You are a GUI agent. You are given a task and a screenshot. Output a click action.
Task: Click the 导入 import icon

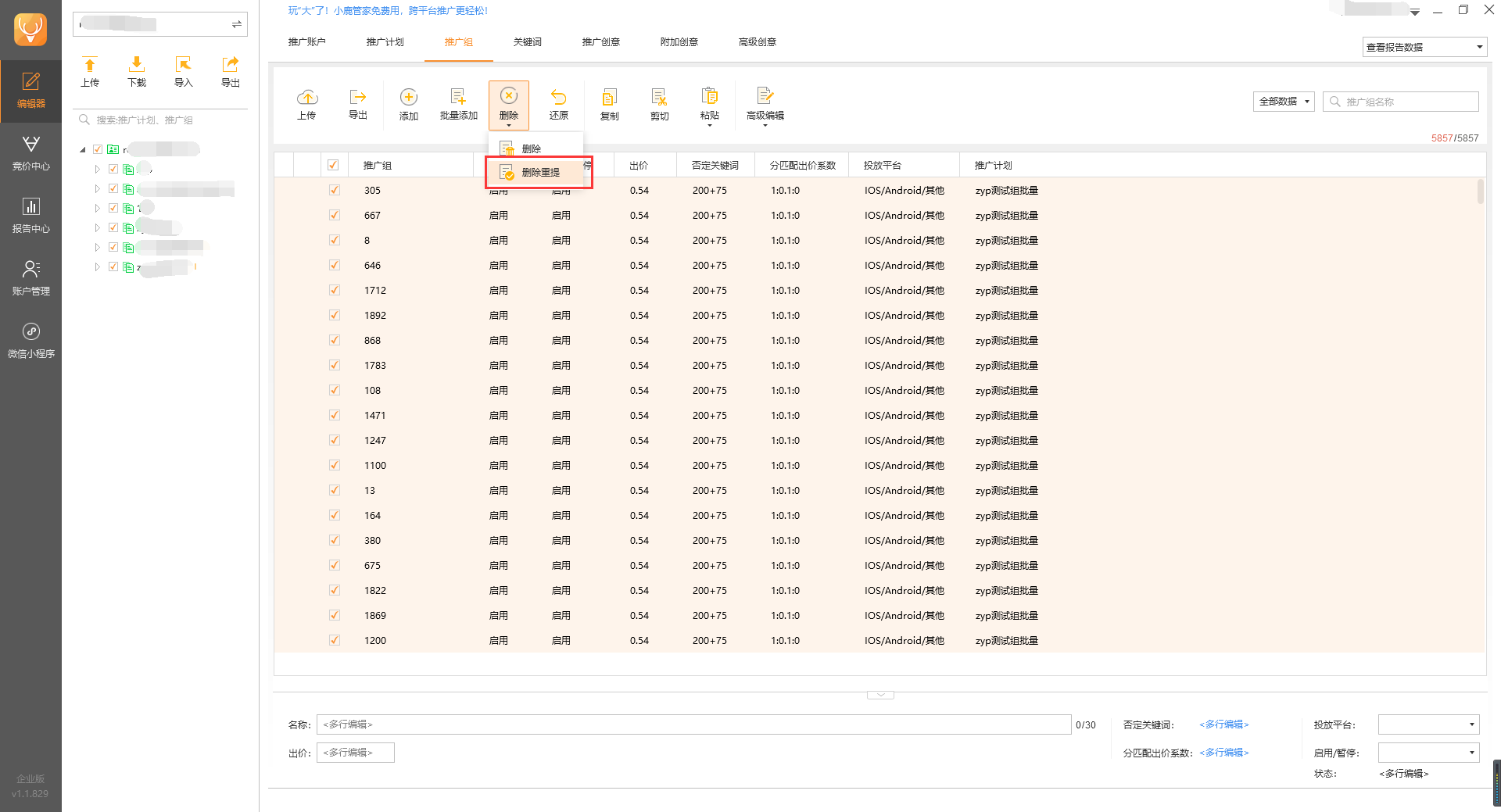click(x=184, y=72)
